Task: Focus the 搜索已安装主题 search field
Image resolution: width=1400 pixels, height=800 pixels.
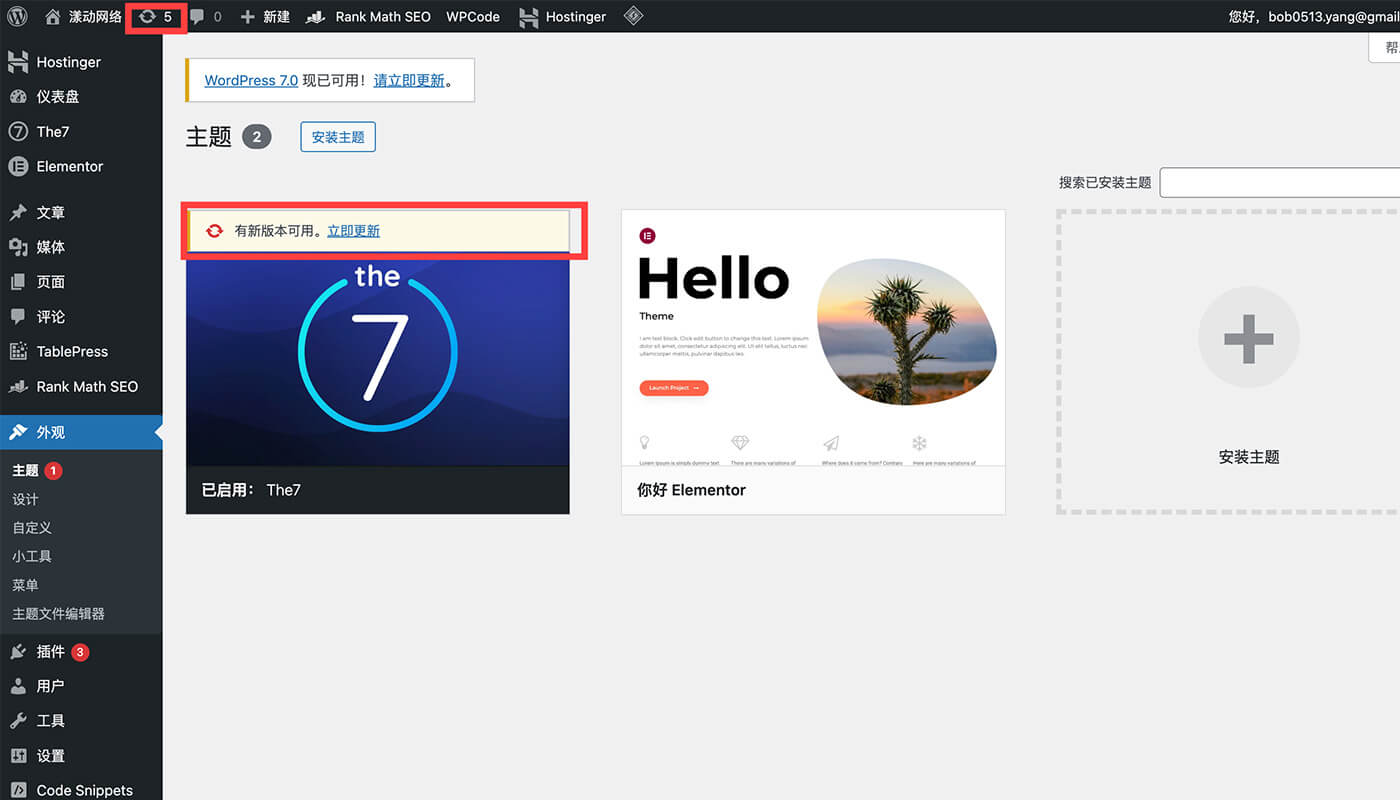Action: point(1280,183)
